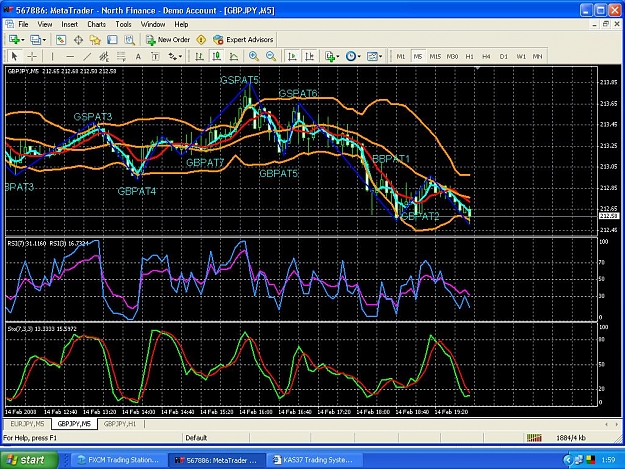Select the M15 timeframe
The image size is (625, 469).
click(x=435, y=57)
